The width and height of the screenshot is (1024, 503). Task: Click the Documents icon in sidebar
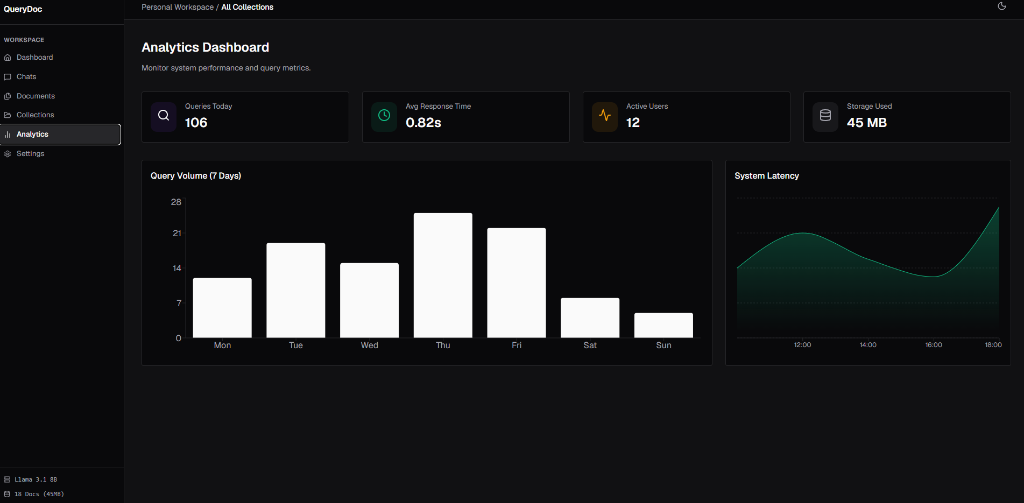click(8, 96)
